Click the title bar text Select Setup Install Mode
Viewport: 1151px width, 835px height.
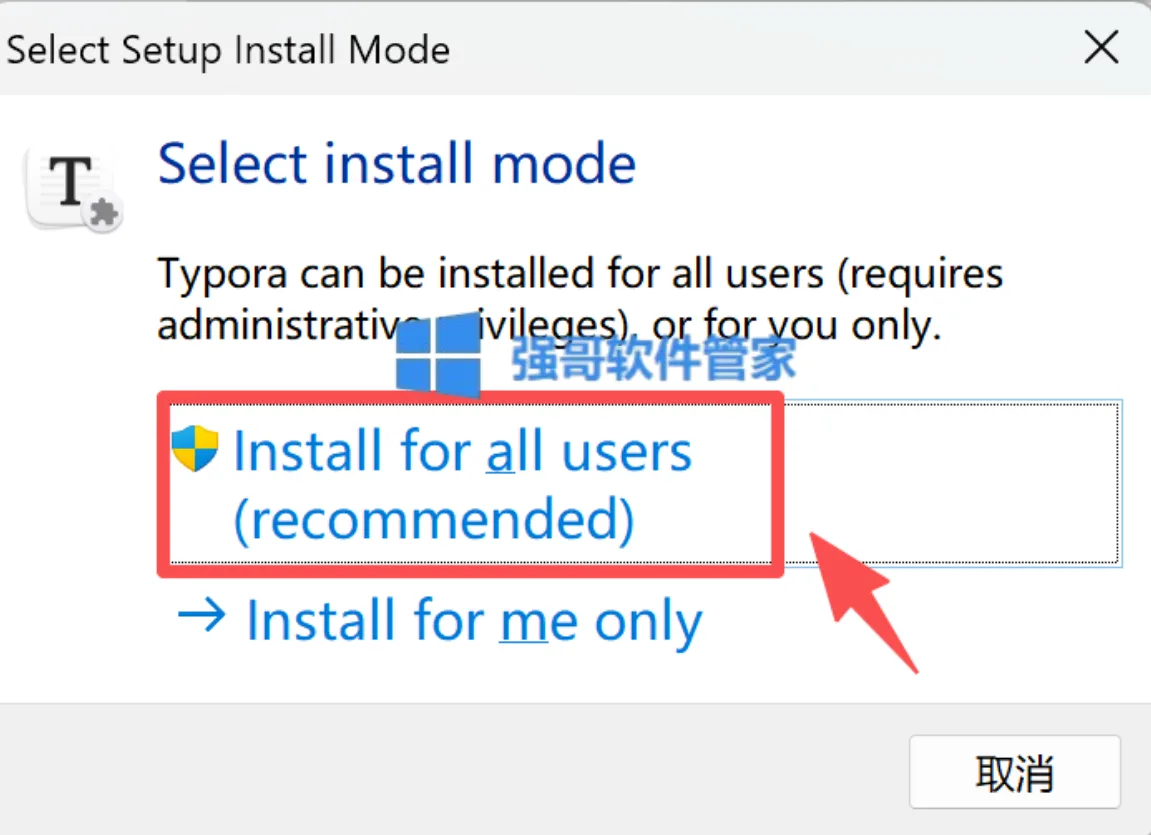(x=228, y=51)
